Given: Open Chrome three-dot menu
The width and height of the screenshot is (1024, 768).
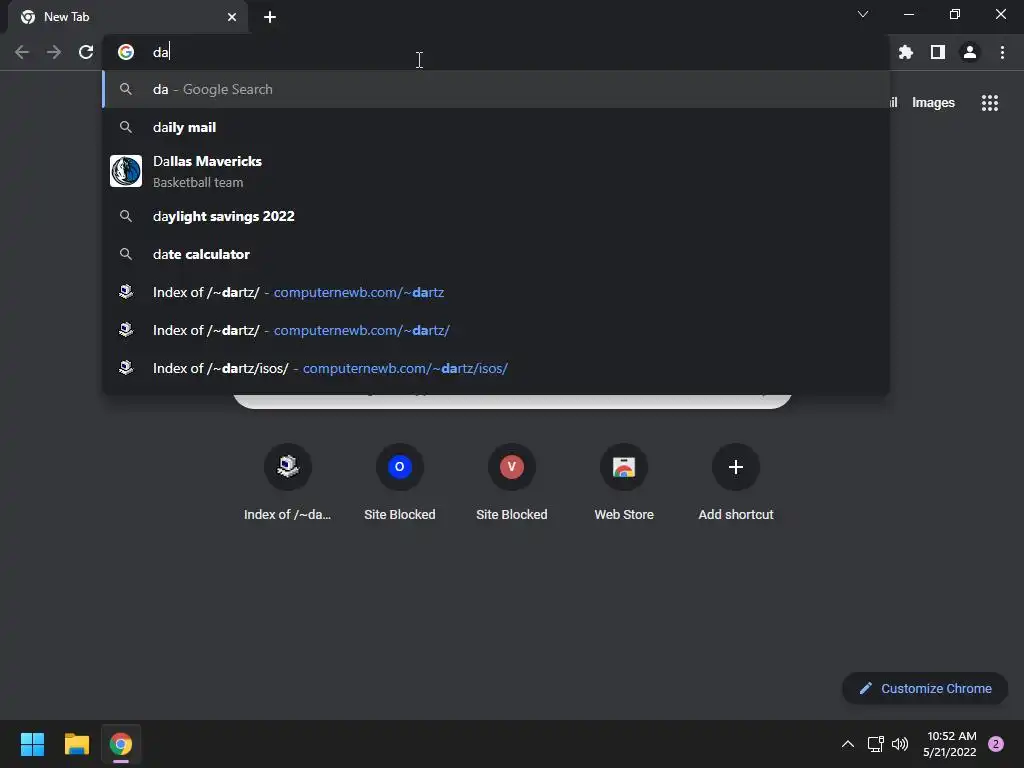Looking at the screenshot, I should point(1002,52).
